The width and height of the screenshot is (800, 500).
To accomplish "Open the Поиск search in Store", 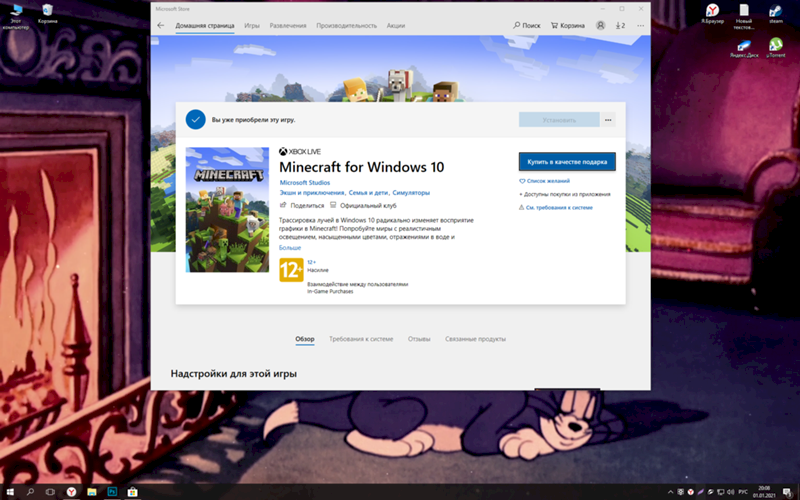I will coord(527,26).
